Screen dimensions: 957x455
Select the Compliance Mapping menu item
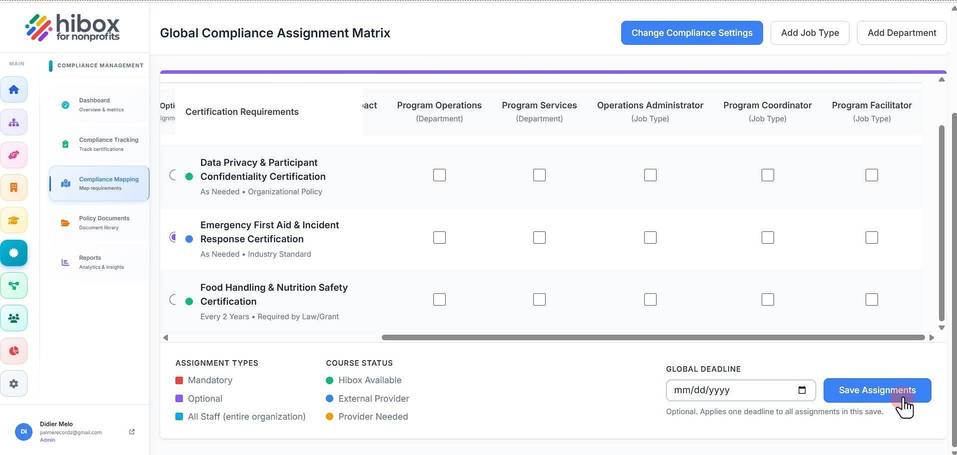pyautogui.click(x=99, y=183)
